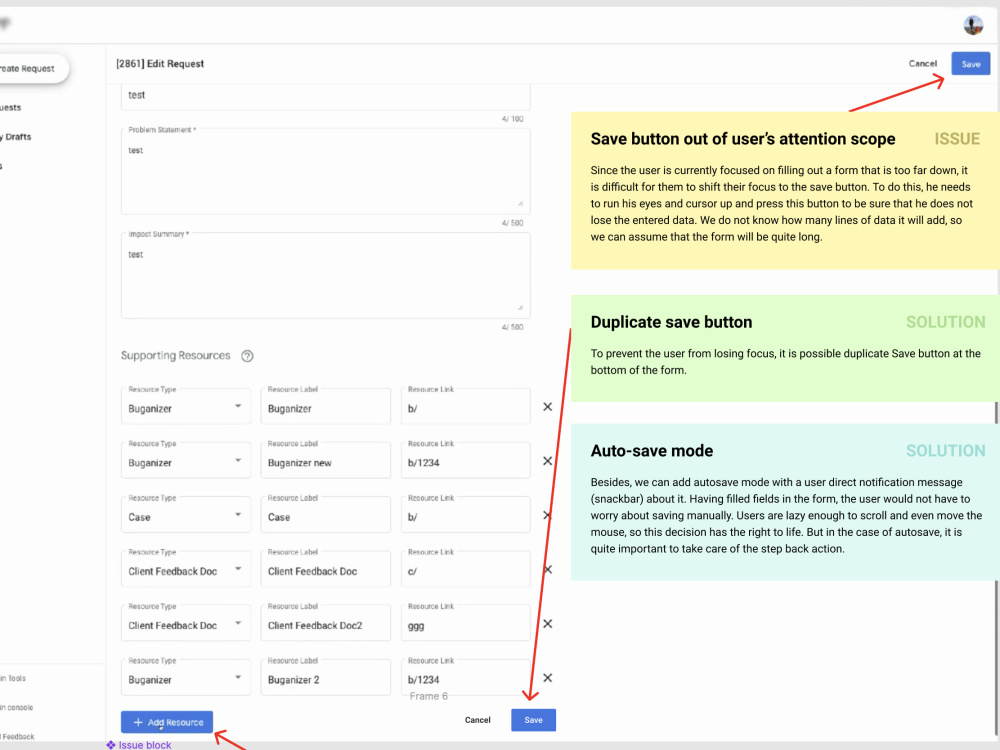Open the console item in sidebar
The width and height of the screenshot is (1000, 750).
pos(17,707)
